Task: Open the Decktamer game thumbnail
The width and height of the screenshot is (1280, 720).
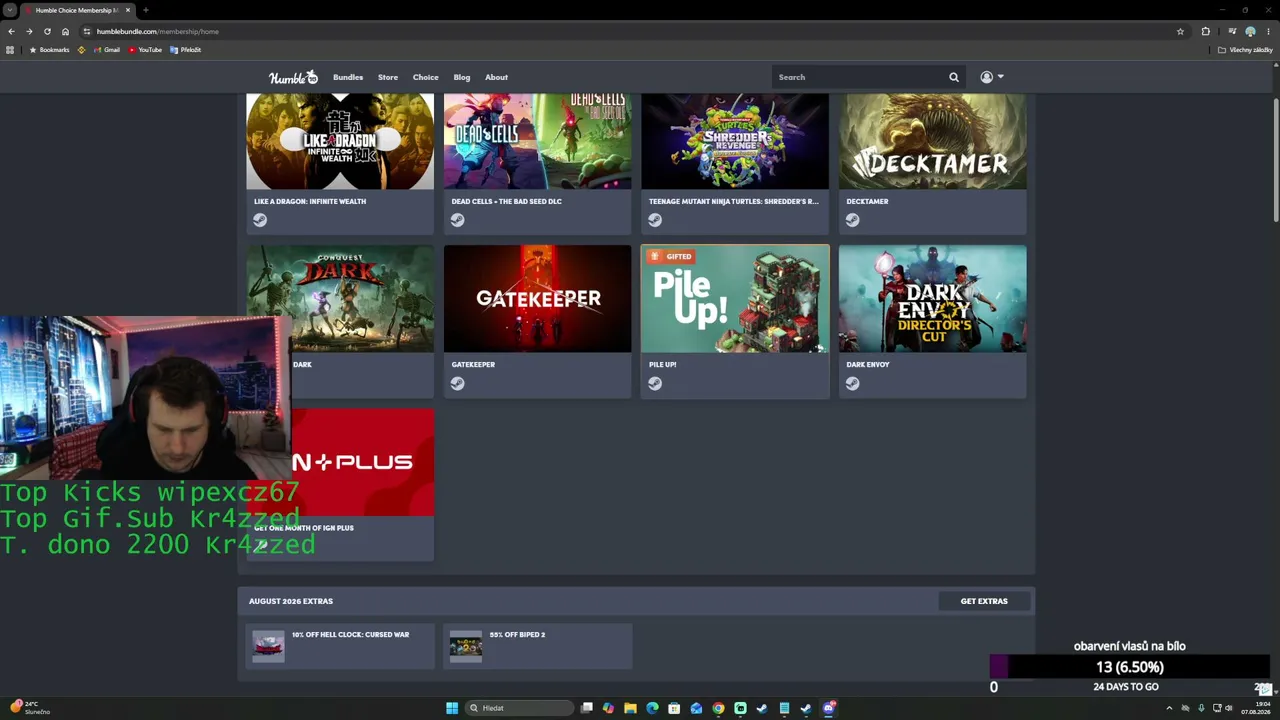Action: [x=933, y=141]
